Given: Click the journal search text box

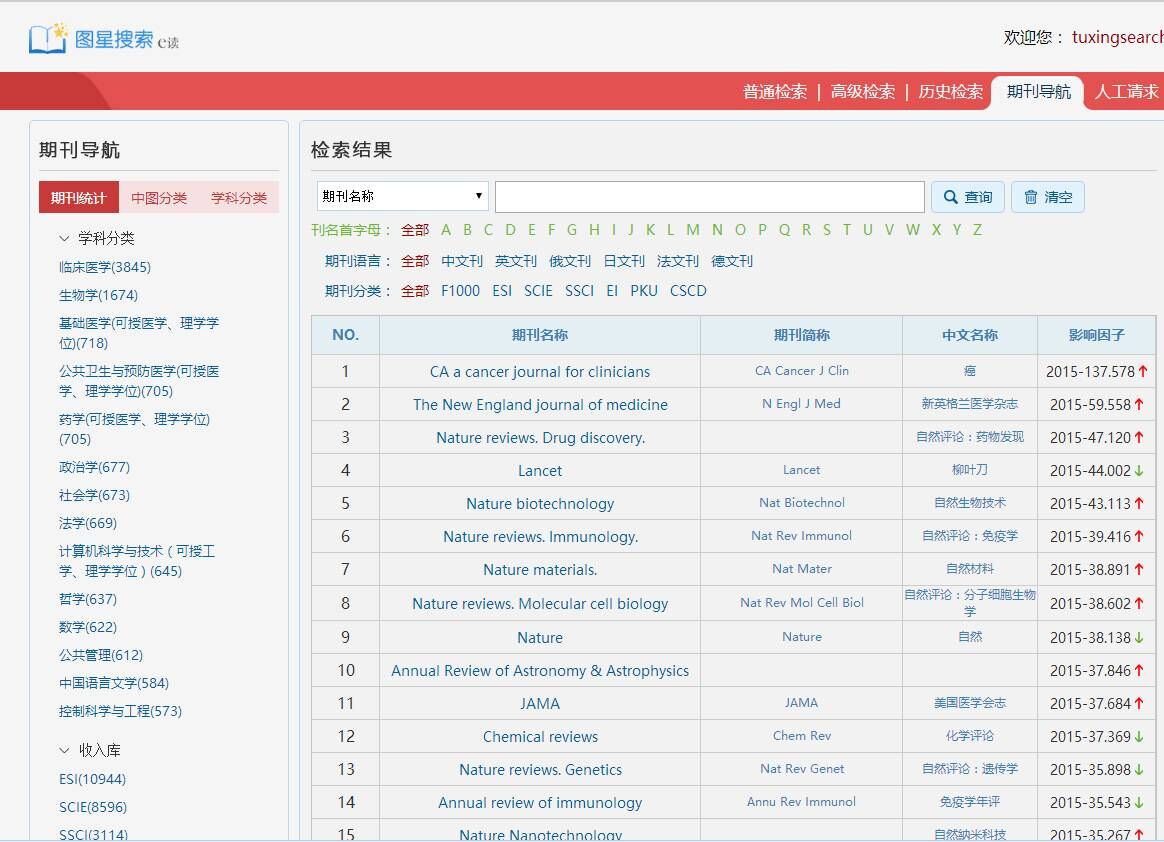Looking at the screenshot, I should click(709, 197).
